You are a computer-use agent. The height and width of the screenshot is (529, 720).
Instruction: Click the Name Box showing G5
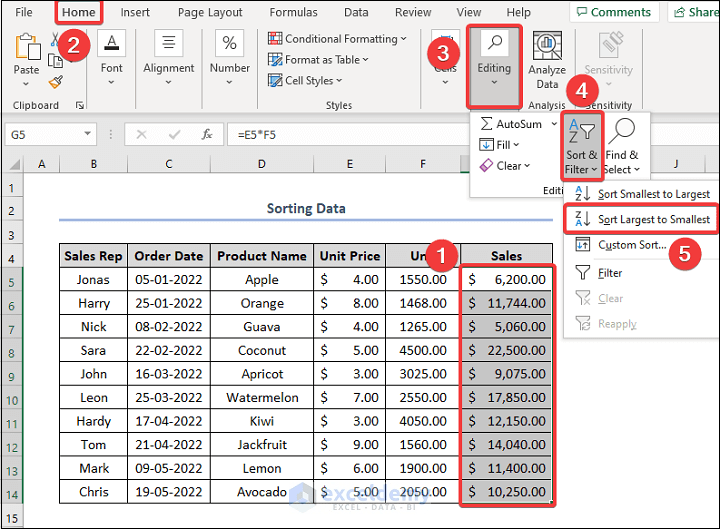click(44, 135)
